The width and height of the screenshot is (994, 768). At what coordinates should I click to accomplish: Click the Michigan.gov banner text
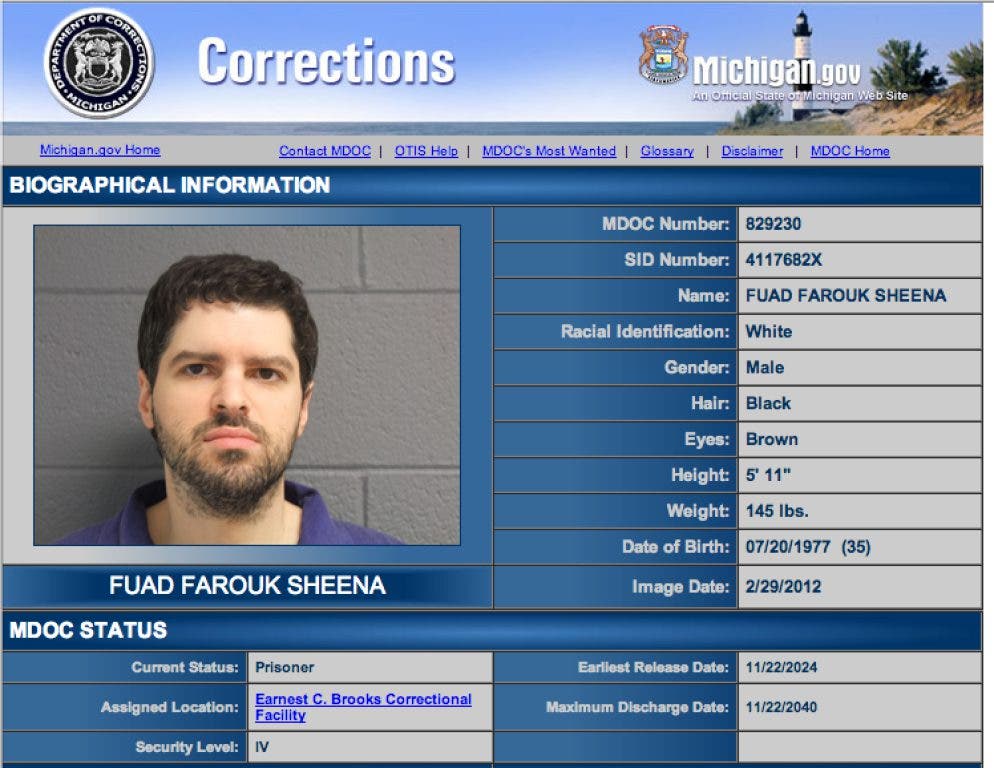click(777, 70)
